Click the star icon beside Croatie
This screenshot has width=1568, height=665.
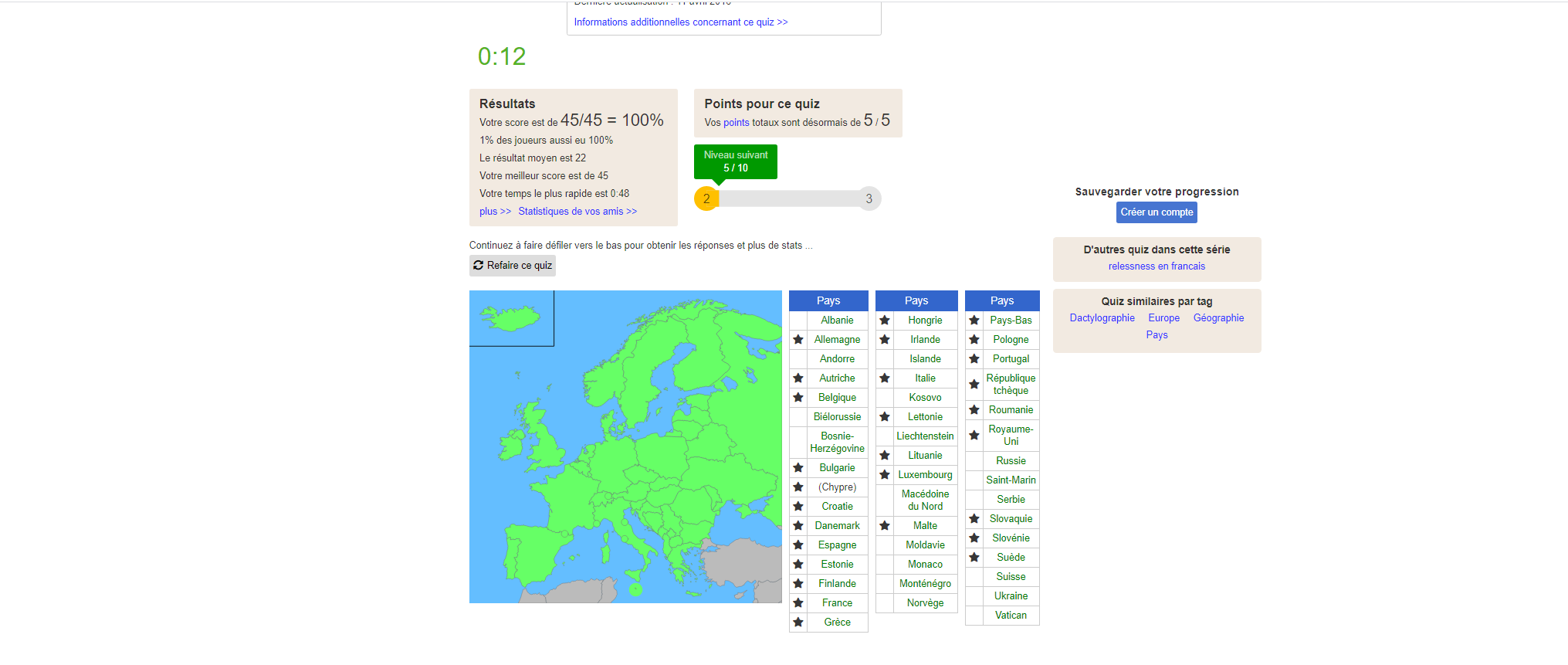(x=798, y=506)
